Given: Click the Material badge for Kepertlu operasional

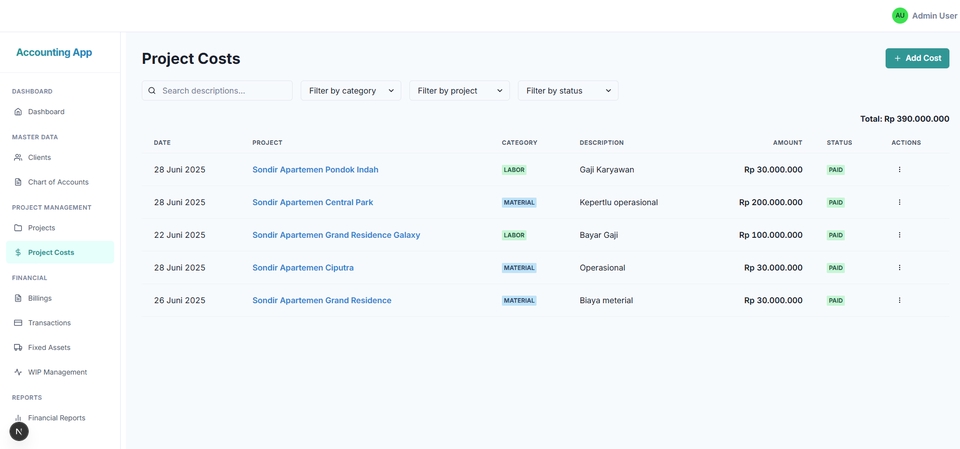Looking at the screenshot, I should coord(519,202).
